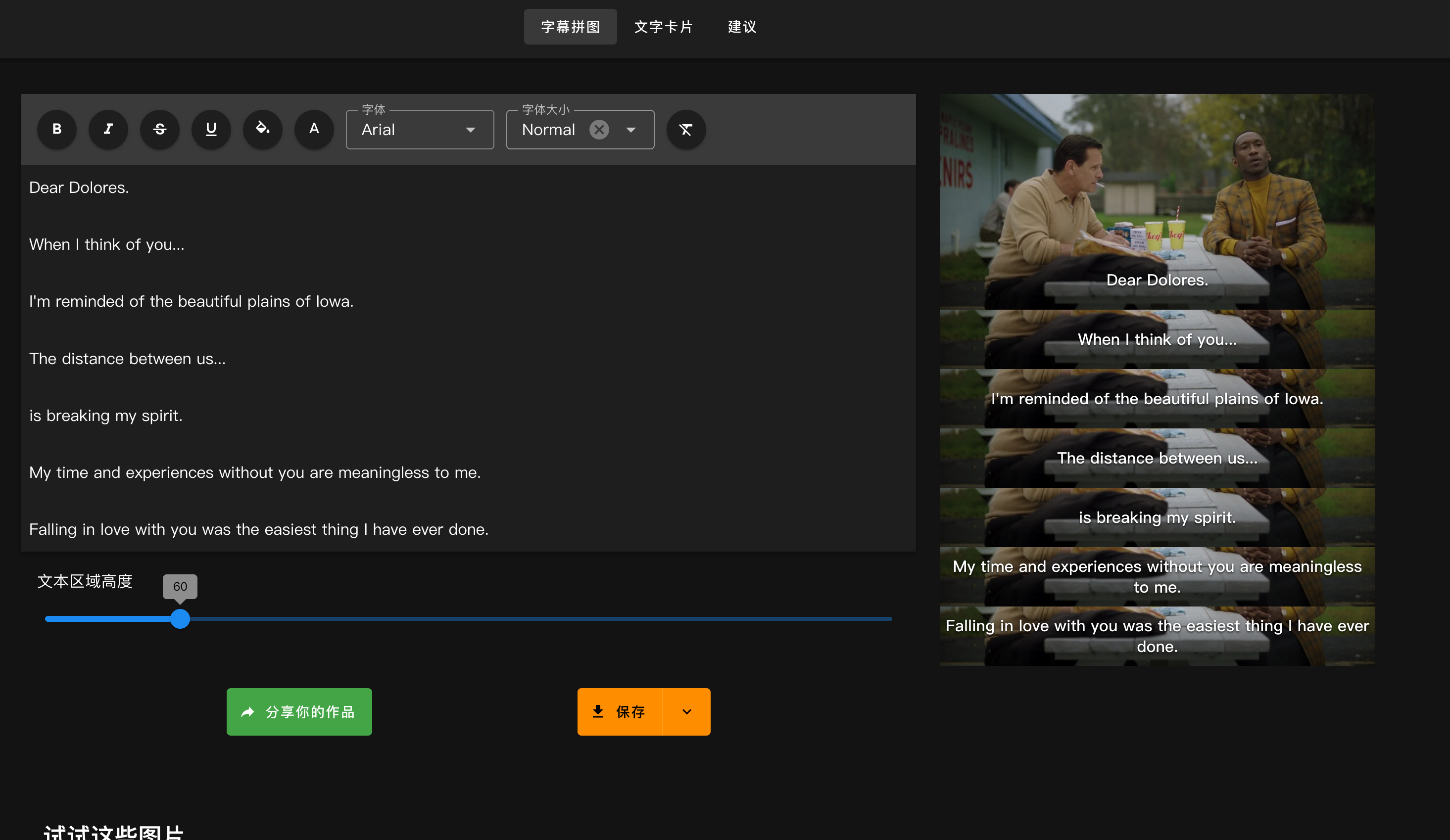1450x840 pixels.
Task: Click the orange 保存 button
Action: (x=620, y=712)
